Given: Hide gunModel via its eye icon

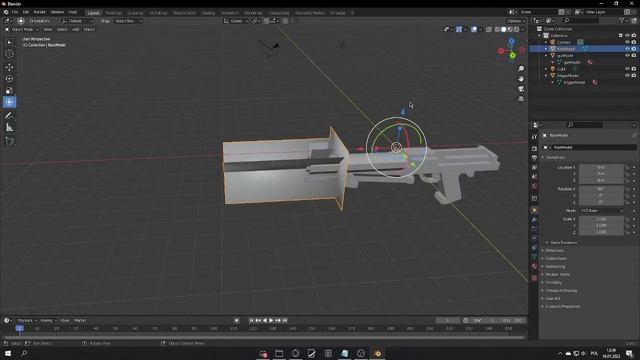Looking at the screenshot, I should (627, 56).
